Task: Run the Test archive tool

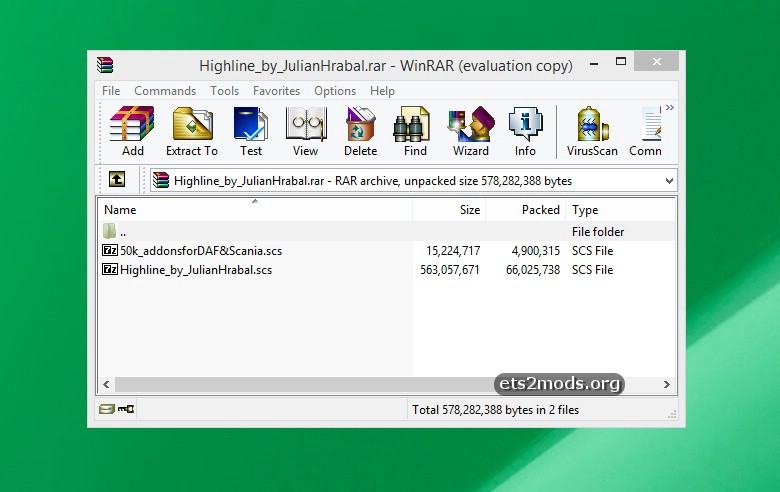Action: (x=251, y=131)
